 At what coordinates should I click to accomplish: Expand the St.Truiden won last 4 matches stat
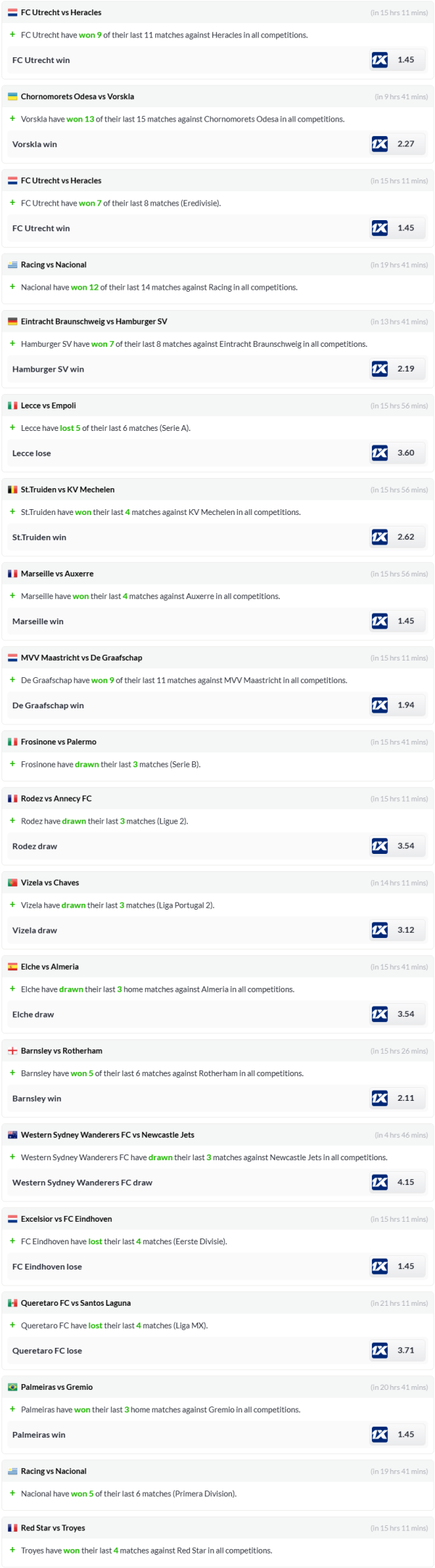click(12, 511)
